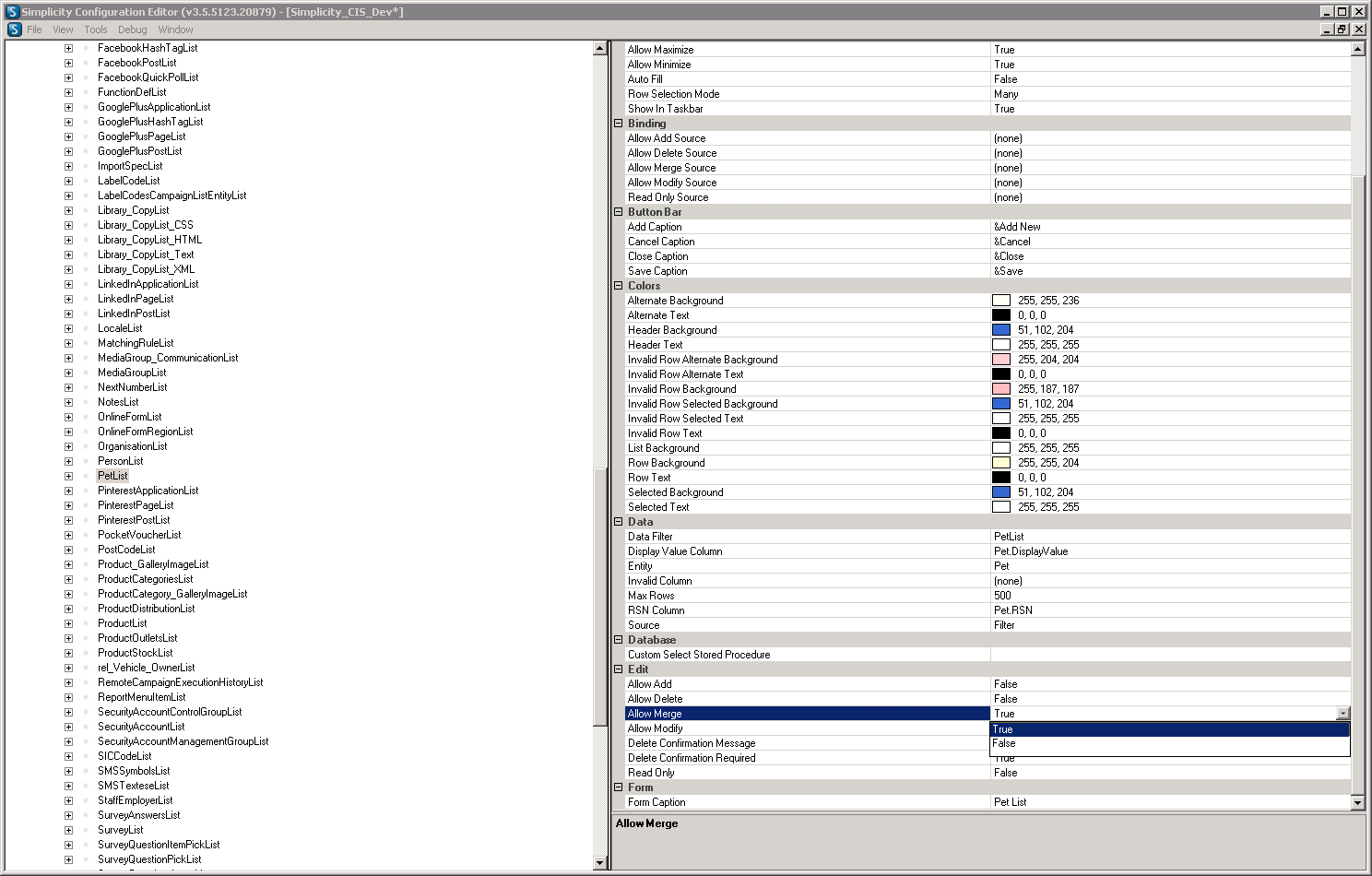Expand the GooglePlusPageList tree node

coord(68,136)
